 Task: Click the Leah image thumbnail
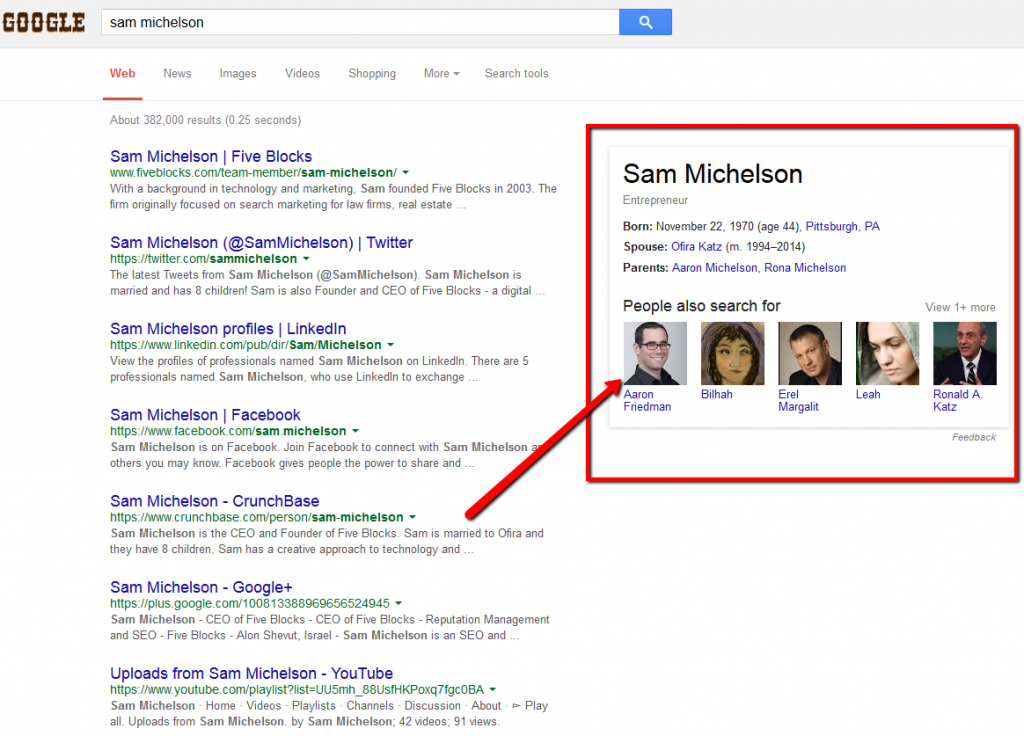(x=887, y=353)
